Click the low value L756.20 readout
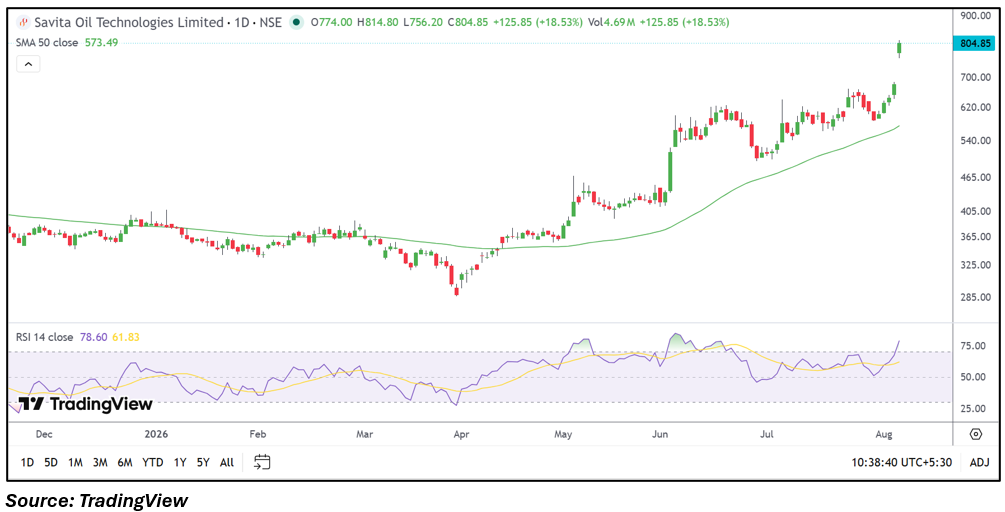 coord(425,22)
